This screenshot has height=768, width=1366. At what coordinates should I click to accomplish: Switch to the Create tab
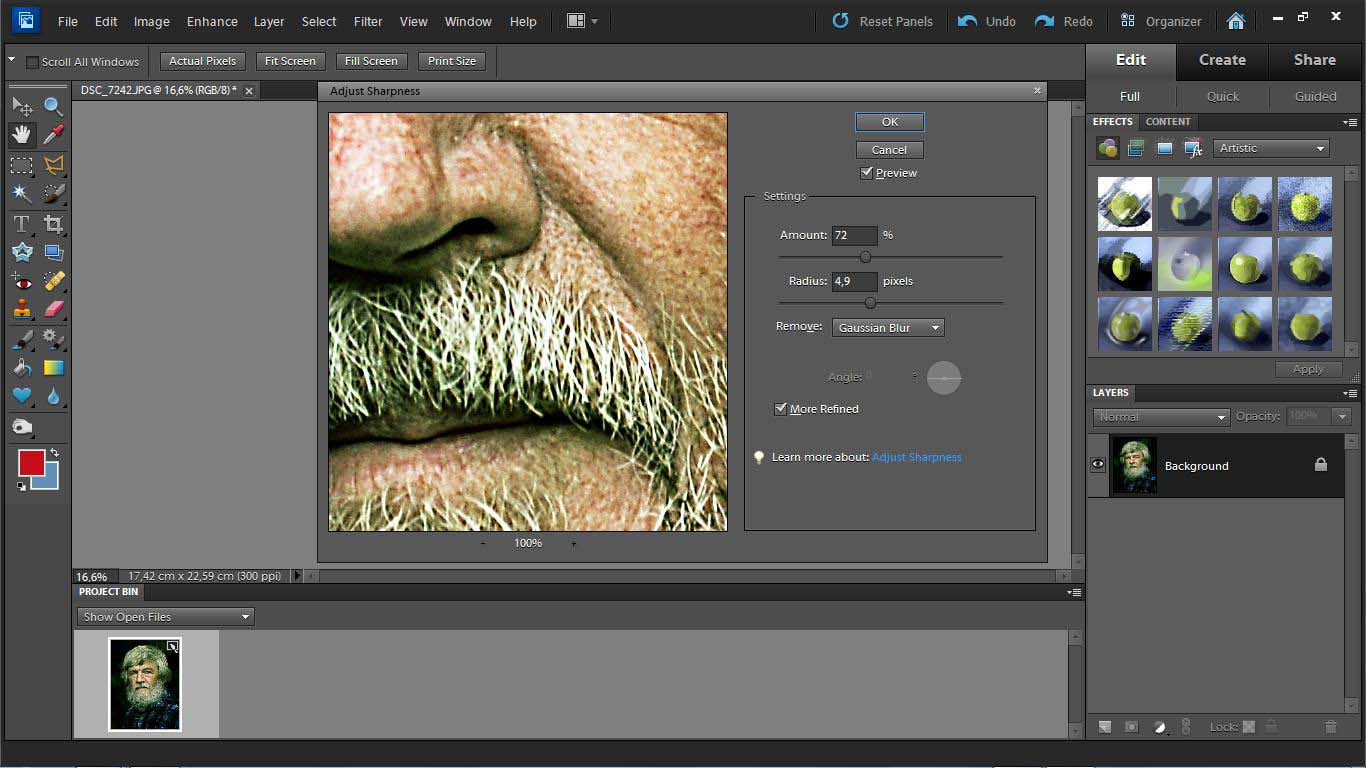pos(1222,60)
